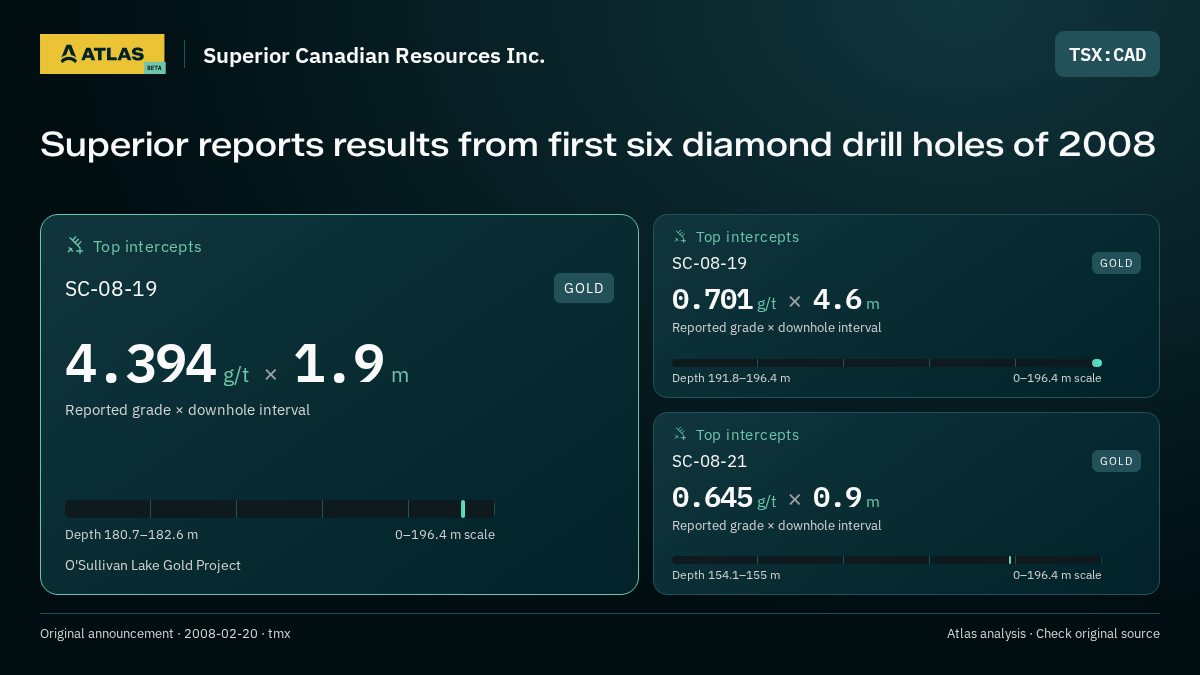Screen dimensions: 1200x675
Task: Click the Atlas beta logo
Action: pos(102,54)
